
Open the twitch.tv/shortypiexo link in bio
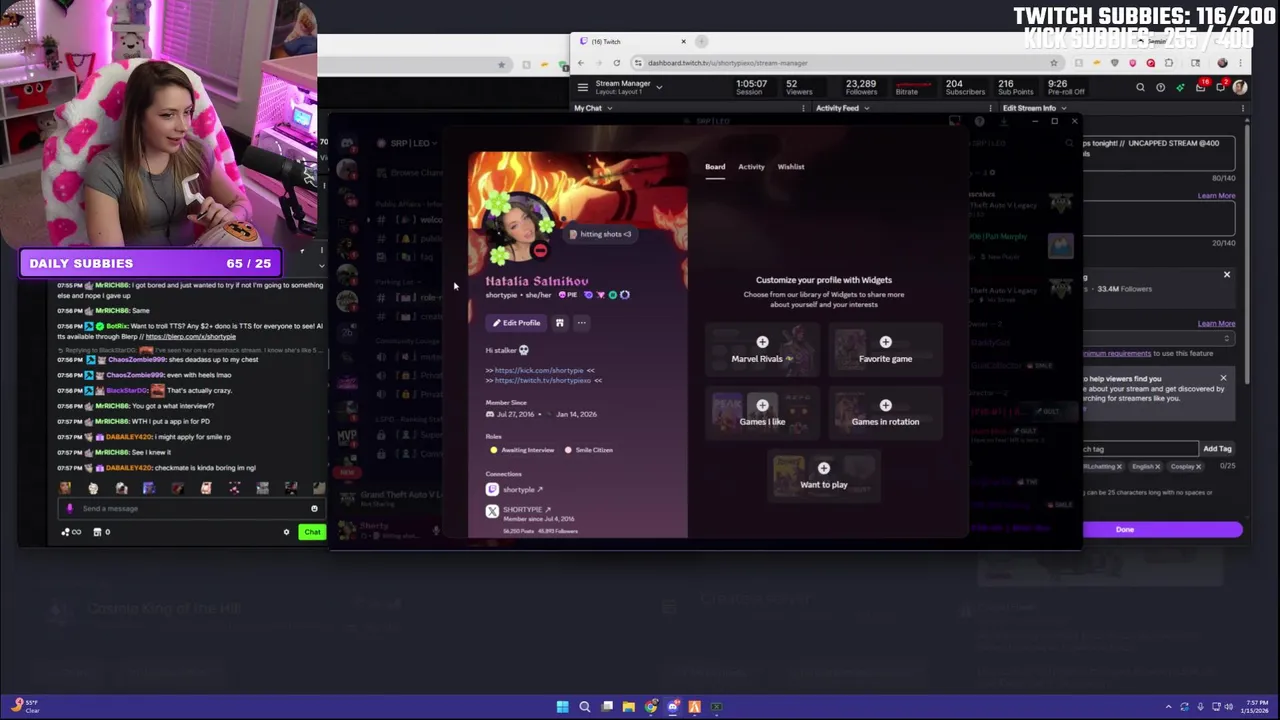point(543,380)
